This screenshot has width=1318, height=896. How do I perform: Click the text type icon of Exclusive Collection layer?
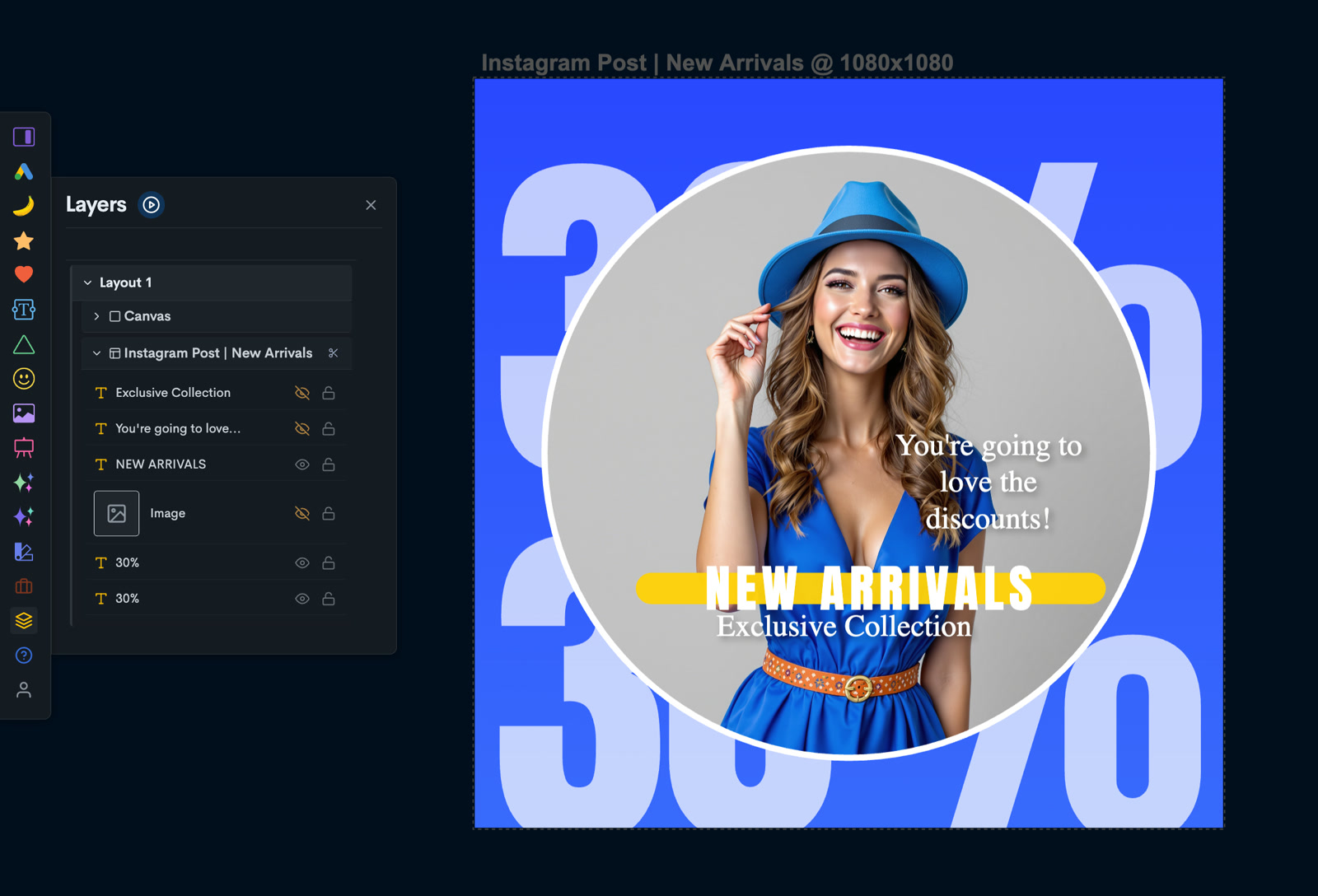coord(100,393)
